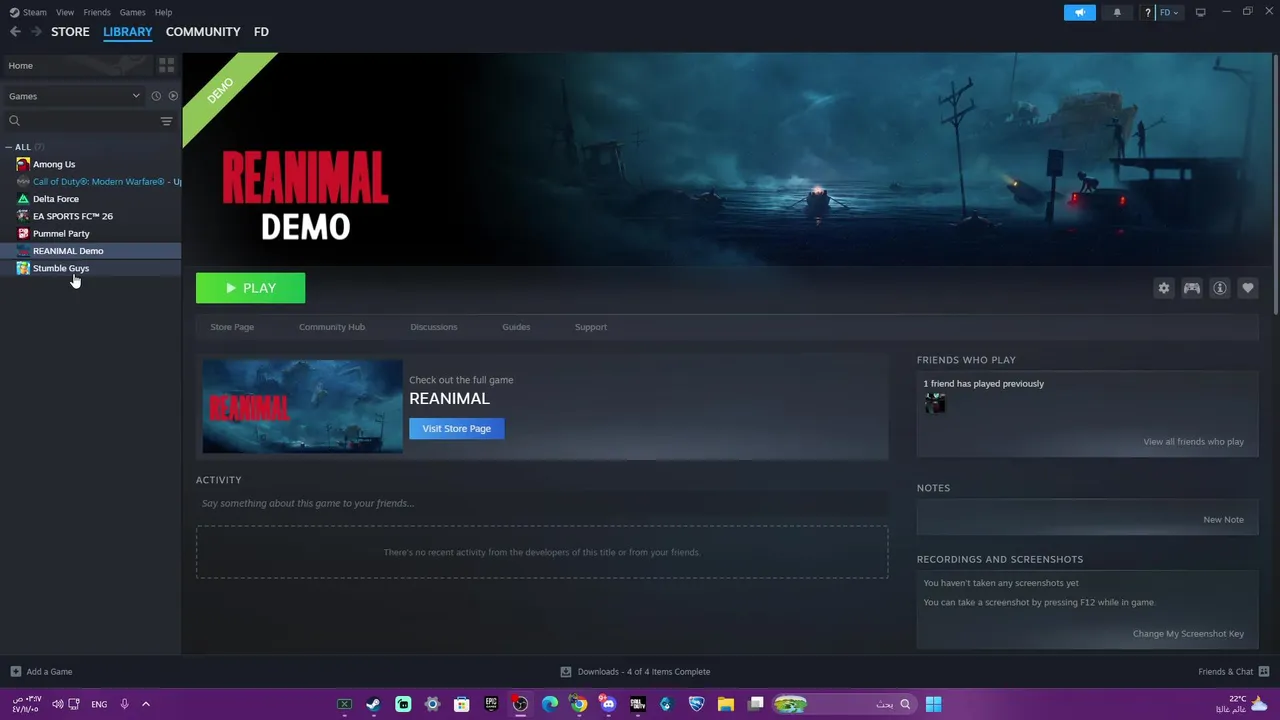Show hidden tray icons chevron
This screenshot has width=1280, height=720.
point(145,704)
